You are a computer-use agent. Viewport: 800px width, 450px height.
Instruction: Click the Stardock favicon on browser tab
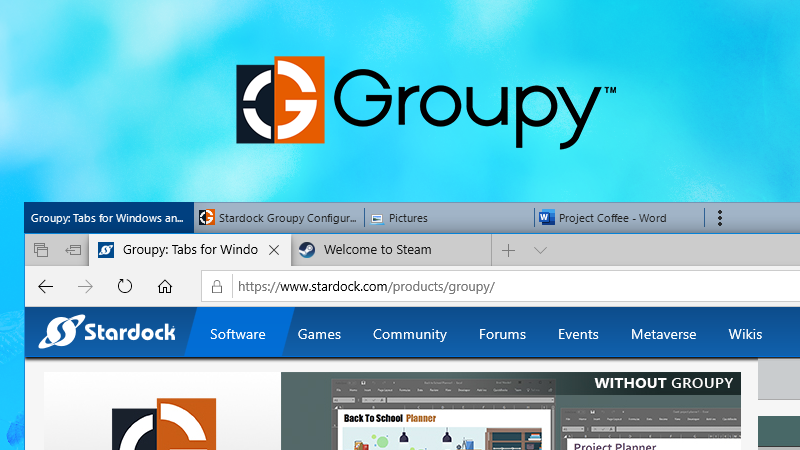(x=106, y=250)
